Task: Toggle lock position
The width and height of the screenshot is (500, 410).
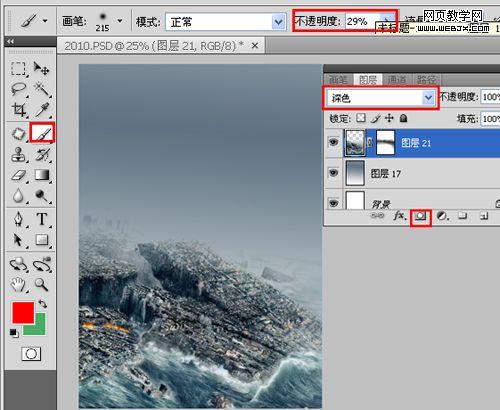Action: coord(389,118)
